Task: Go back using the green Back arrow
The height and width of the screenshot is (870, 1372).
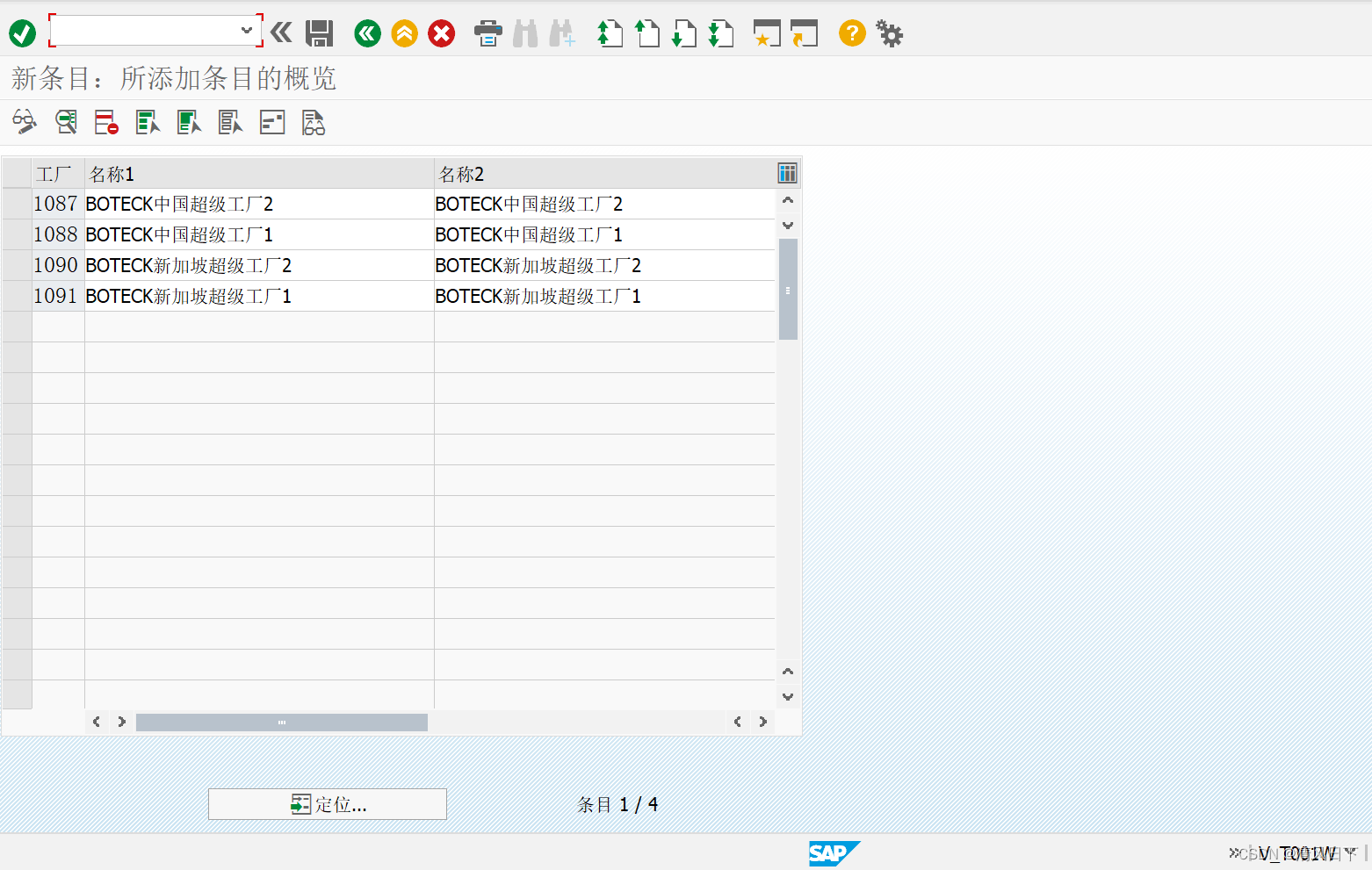Action: [x=366, y=33]
